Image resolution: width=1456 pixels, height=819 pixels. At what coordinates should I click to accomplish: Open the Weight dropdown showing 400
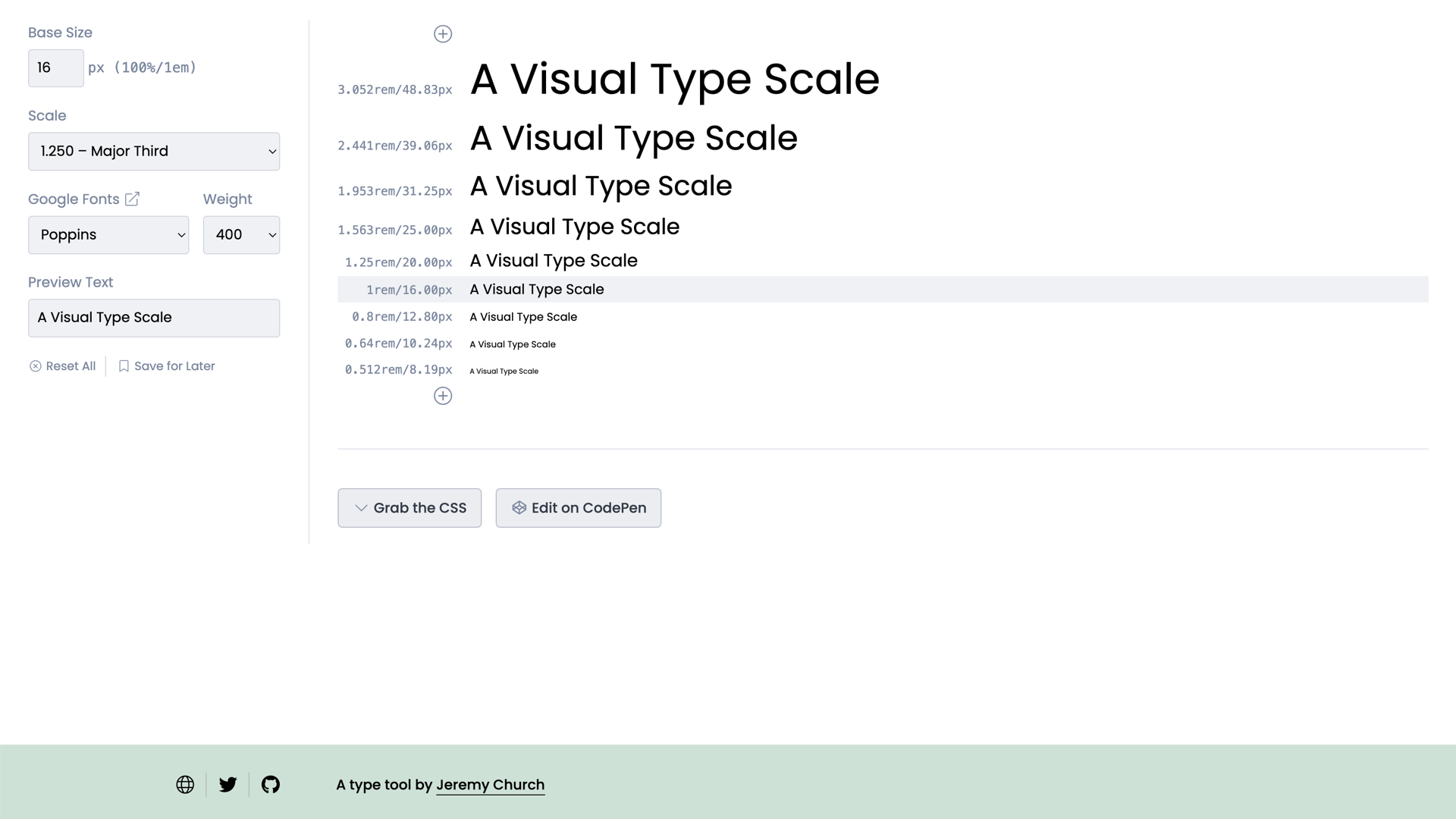coord(241,235)
